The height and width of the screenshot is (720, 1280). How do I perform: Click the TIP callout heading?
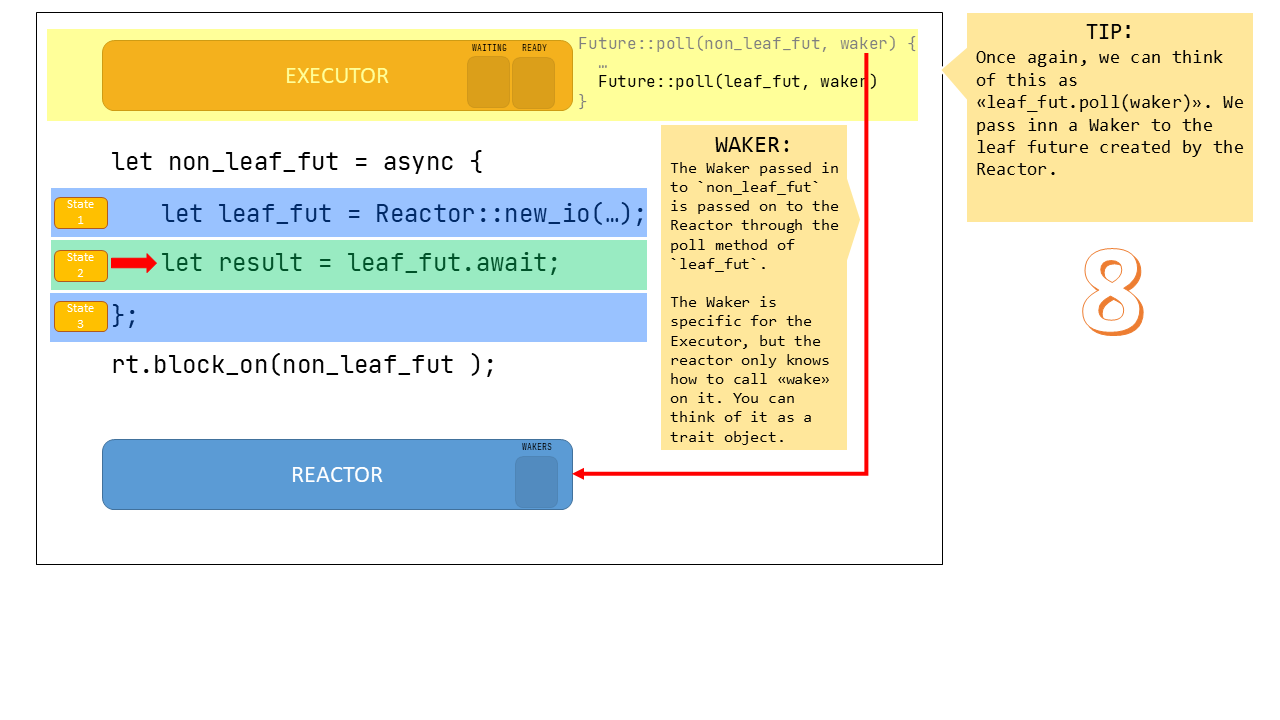coord(1109,32)
